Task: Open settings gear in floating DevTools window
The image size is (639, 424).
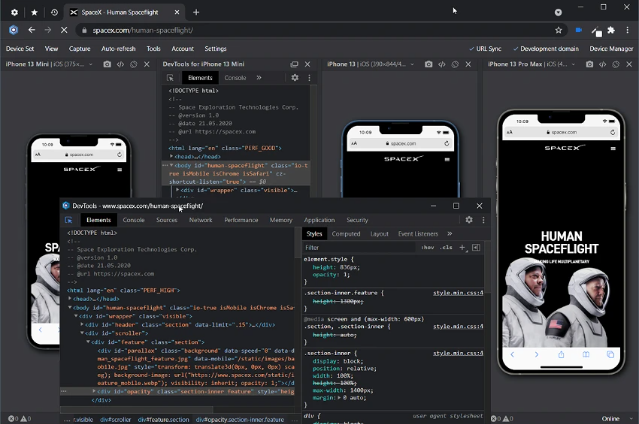Action: pyautogui.click(x=469, y=220)
